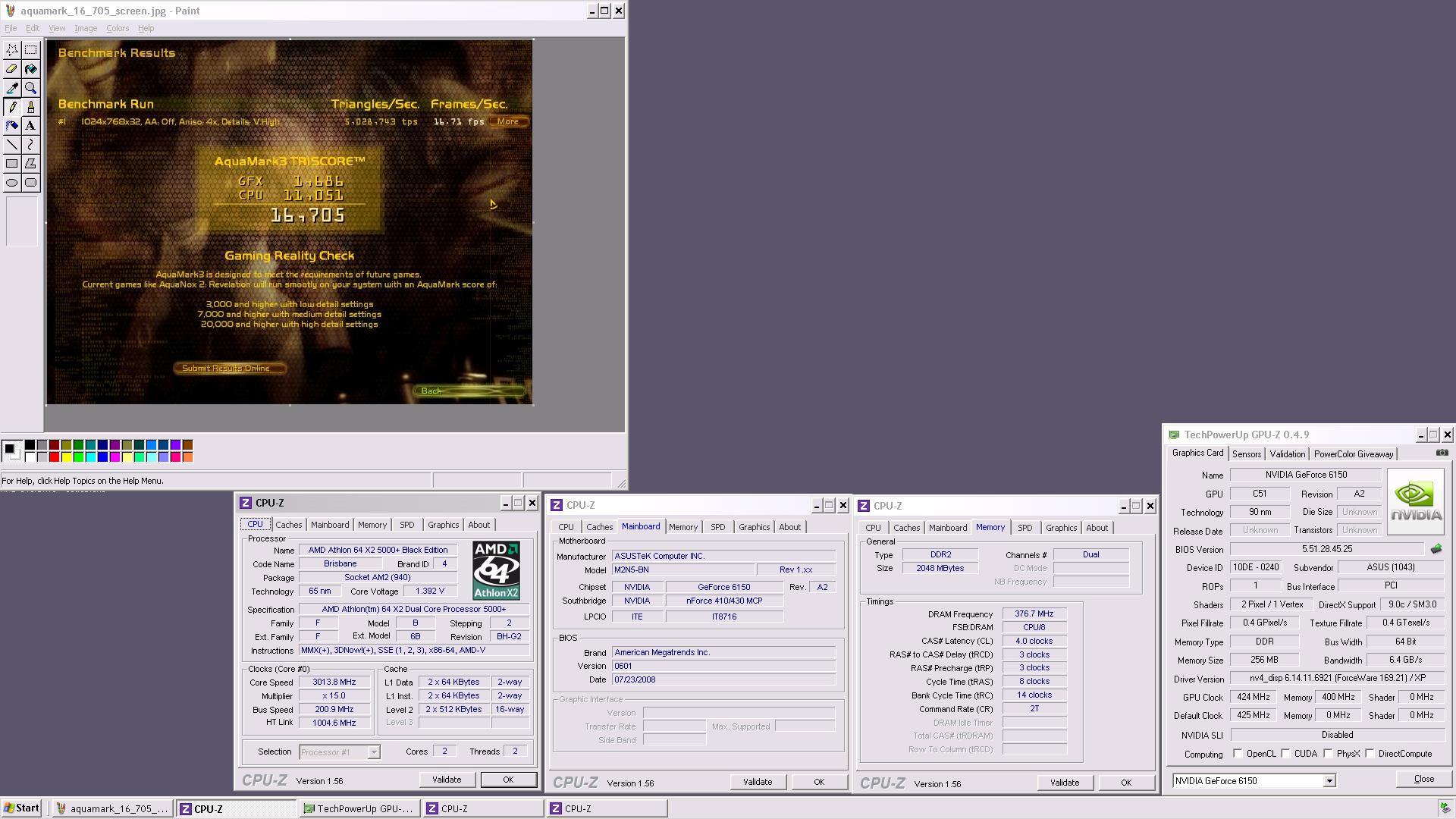Screen dimensions: 1456x819
Task: Pick the yellow color swatch in the palette
Action: tap(66, 457)
